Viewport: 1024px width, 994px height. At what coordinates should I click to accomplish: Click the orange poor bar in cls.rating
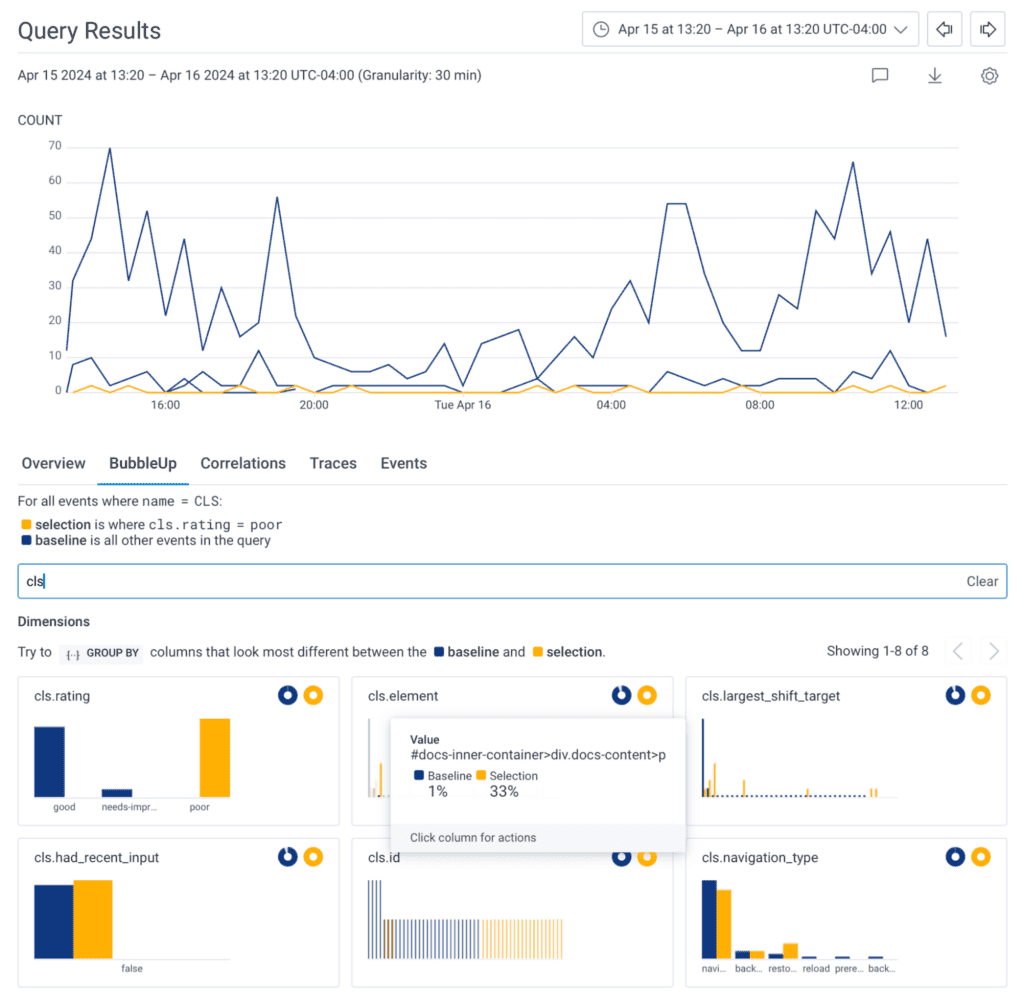click(x=214, y=757)
